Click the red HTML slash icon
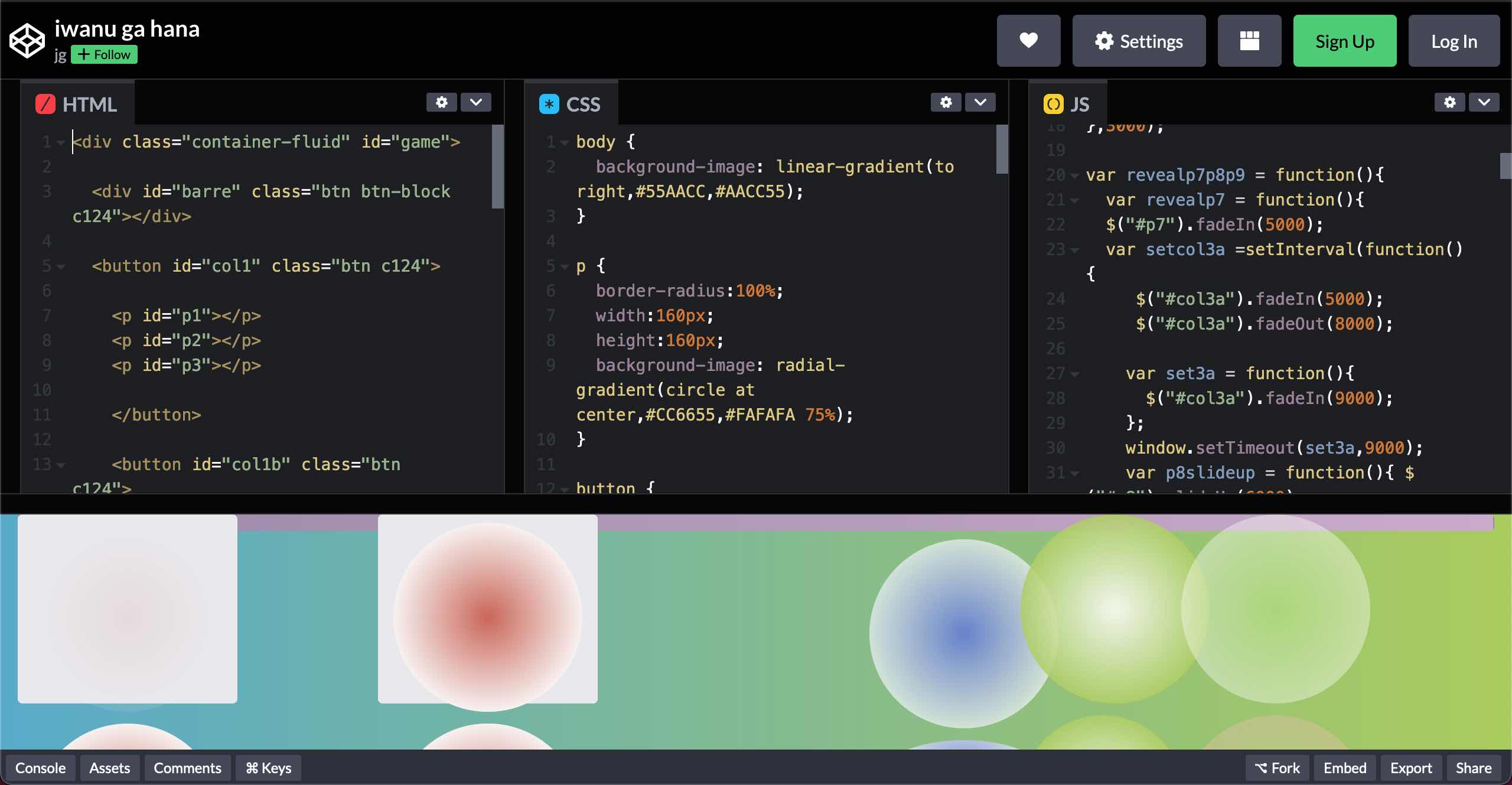The height and width of the screenshot is (785, 1512). 45,104
